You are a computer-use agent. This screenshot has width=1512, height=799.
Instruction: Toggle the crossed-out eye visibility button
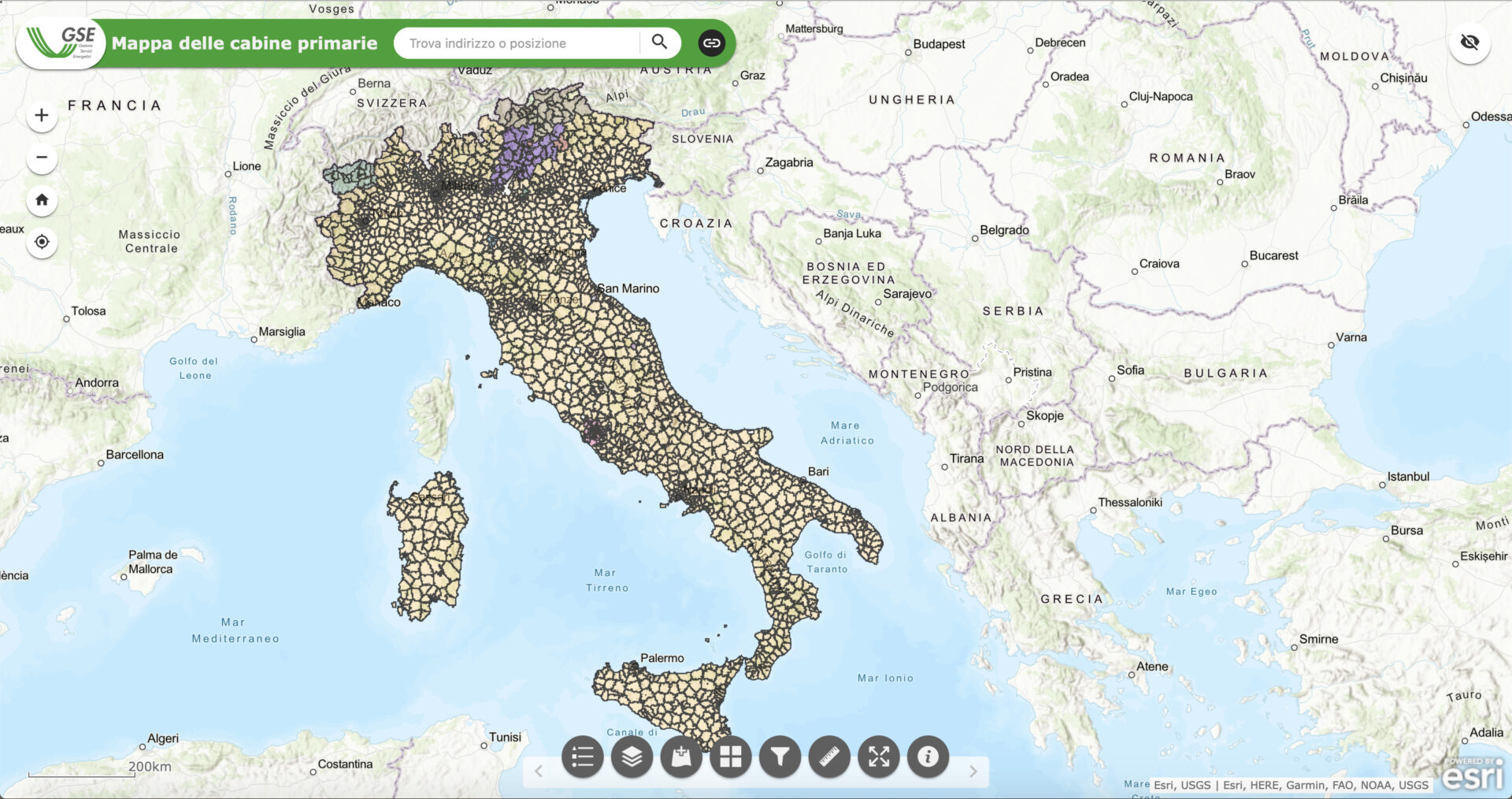1469,43
